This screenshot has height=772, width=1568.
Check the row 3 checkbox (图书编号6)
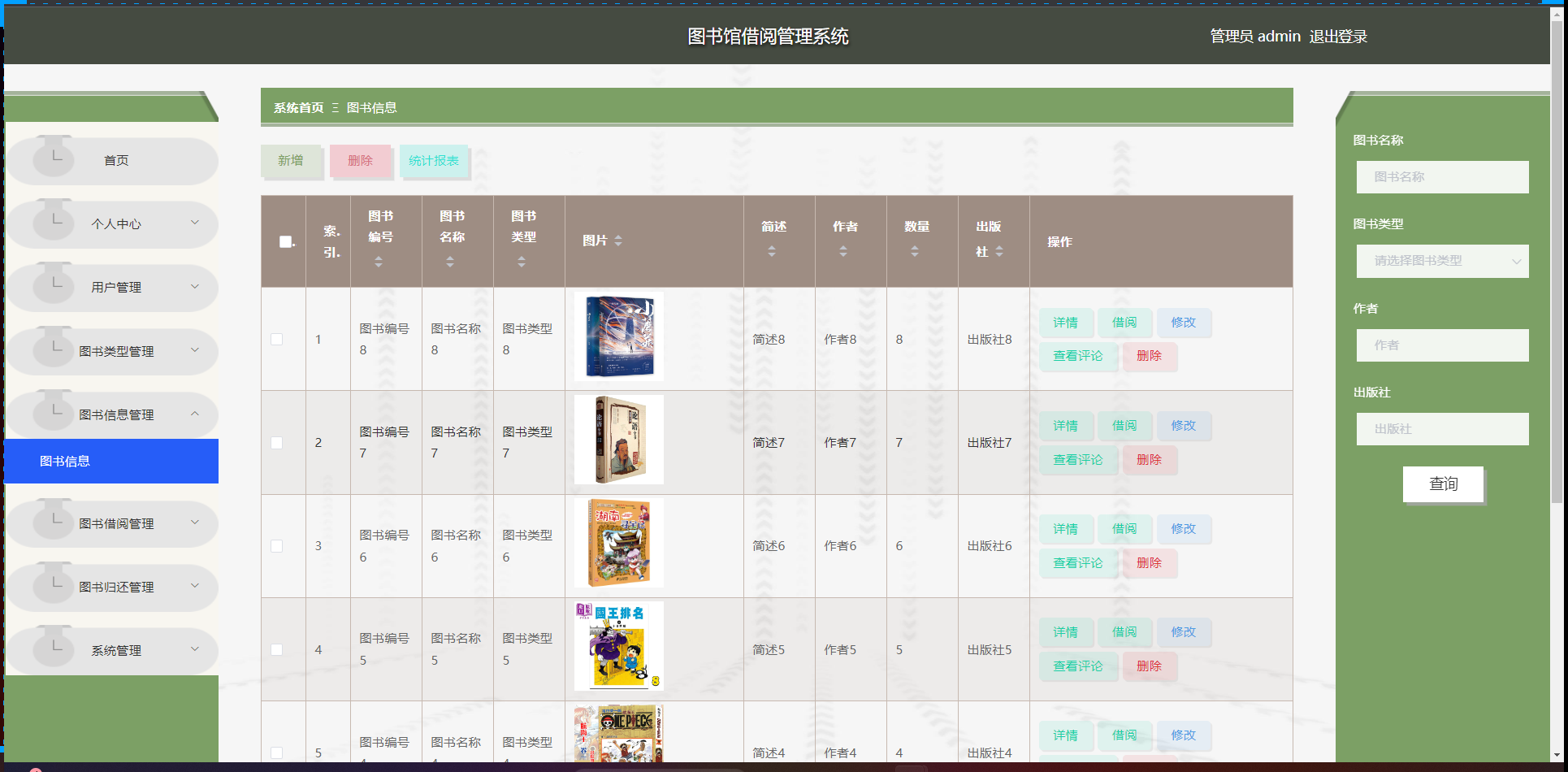pos(277,546)
